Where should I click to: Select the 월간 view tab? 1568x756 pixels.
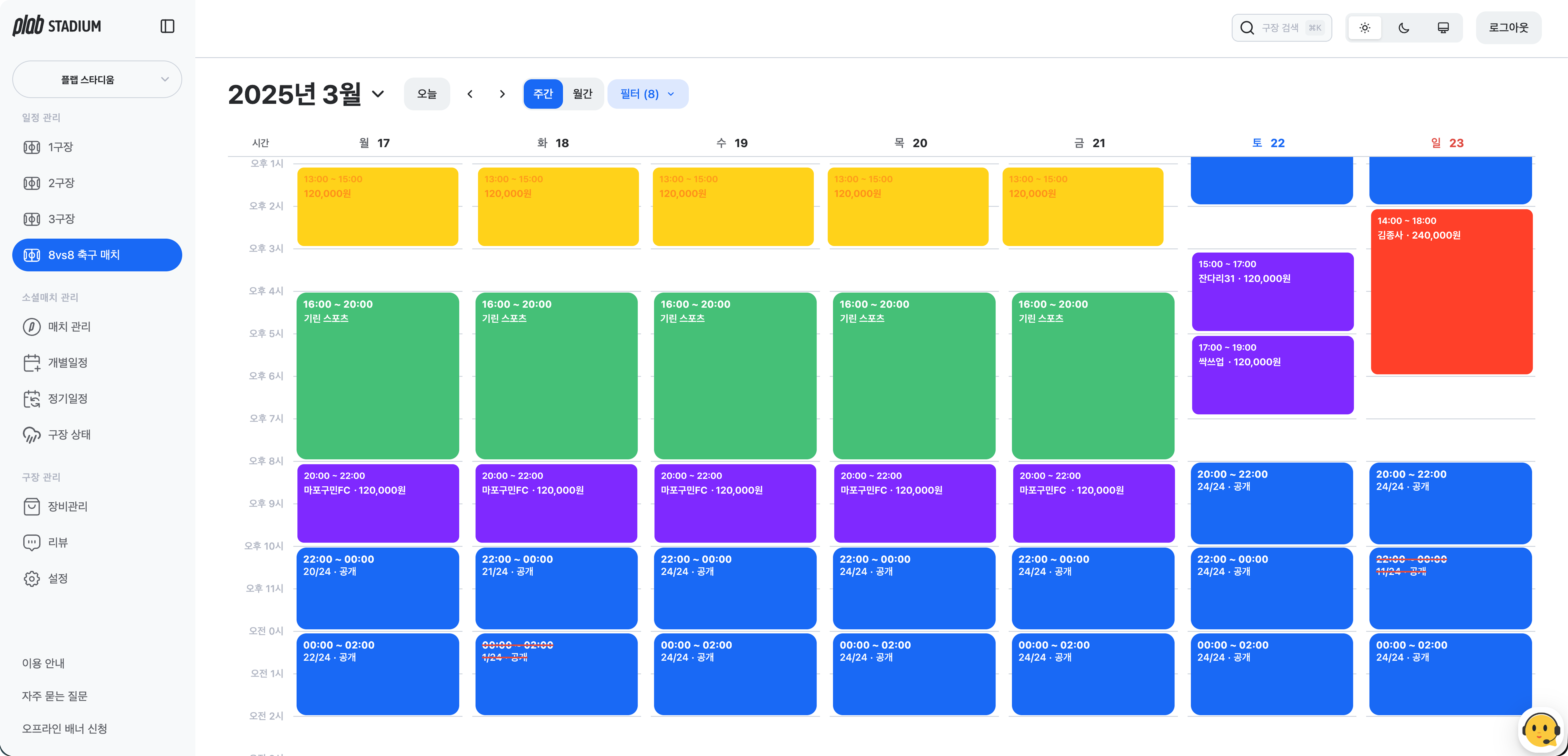coord(583,94)
